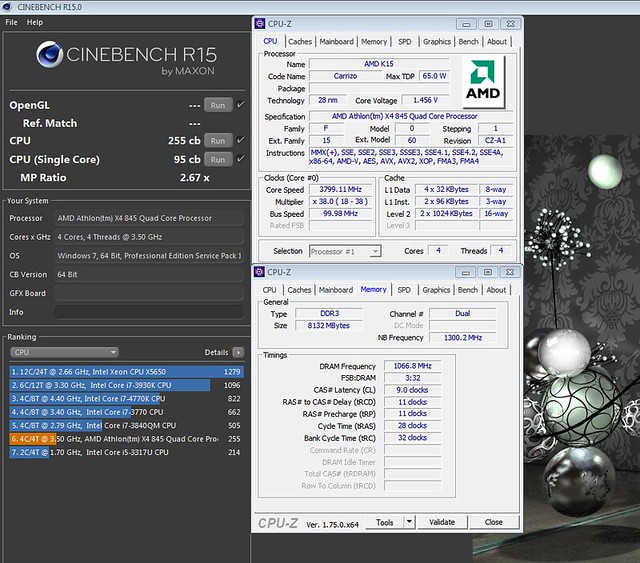The height and width of the screenshot is (563, 640).
Task: Select the highlighted AMD Athlon X4 845 ranking row
Action: 127,439
